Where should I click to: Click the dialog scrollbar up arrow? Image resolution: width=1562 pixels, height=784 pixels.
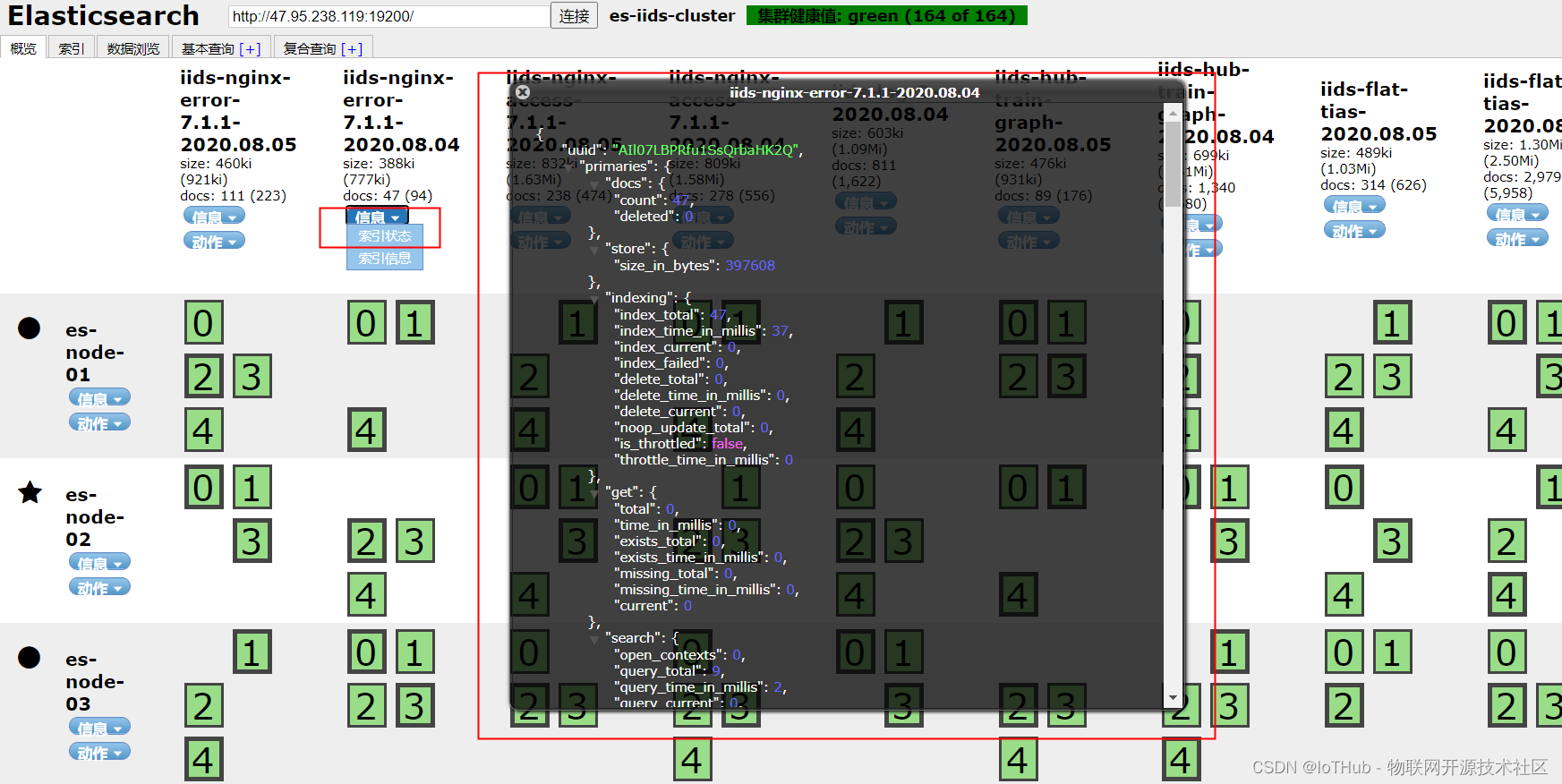pos(1173,115)
